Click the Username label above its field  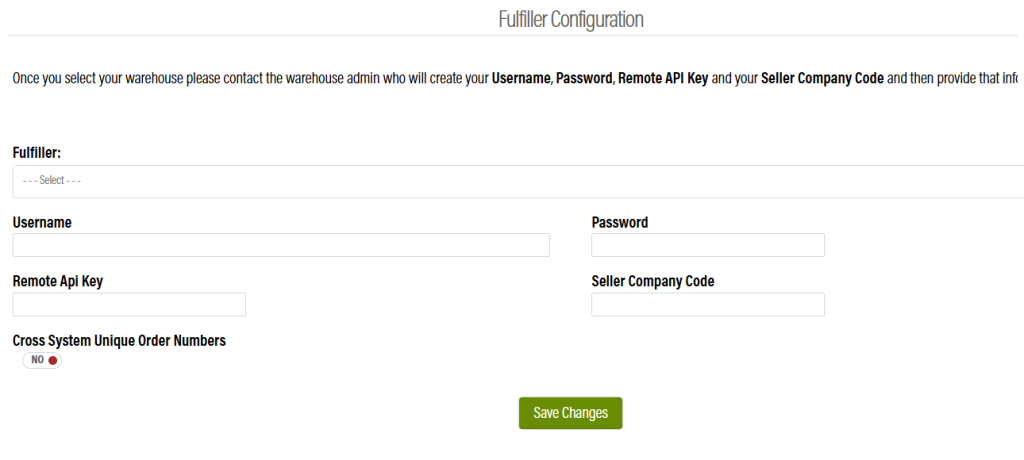click(x=42, y=222)
